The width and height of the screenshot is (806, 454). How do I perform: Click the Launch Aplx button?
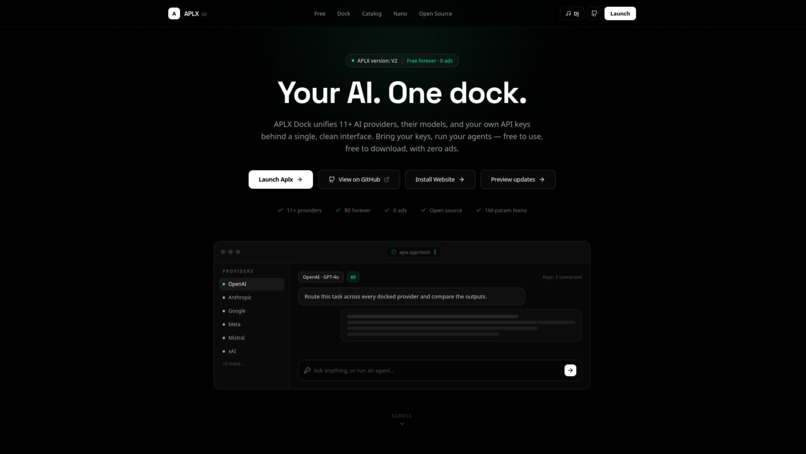[x=281, y=179]
